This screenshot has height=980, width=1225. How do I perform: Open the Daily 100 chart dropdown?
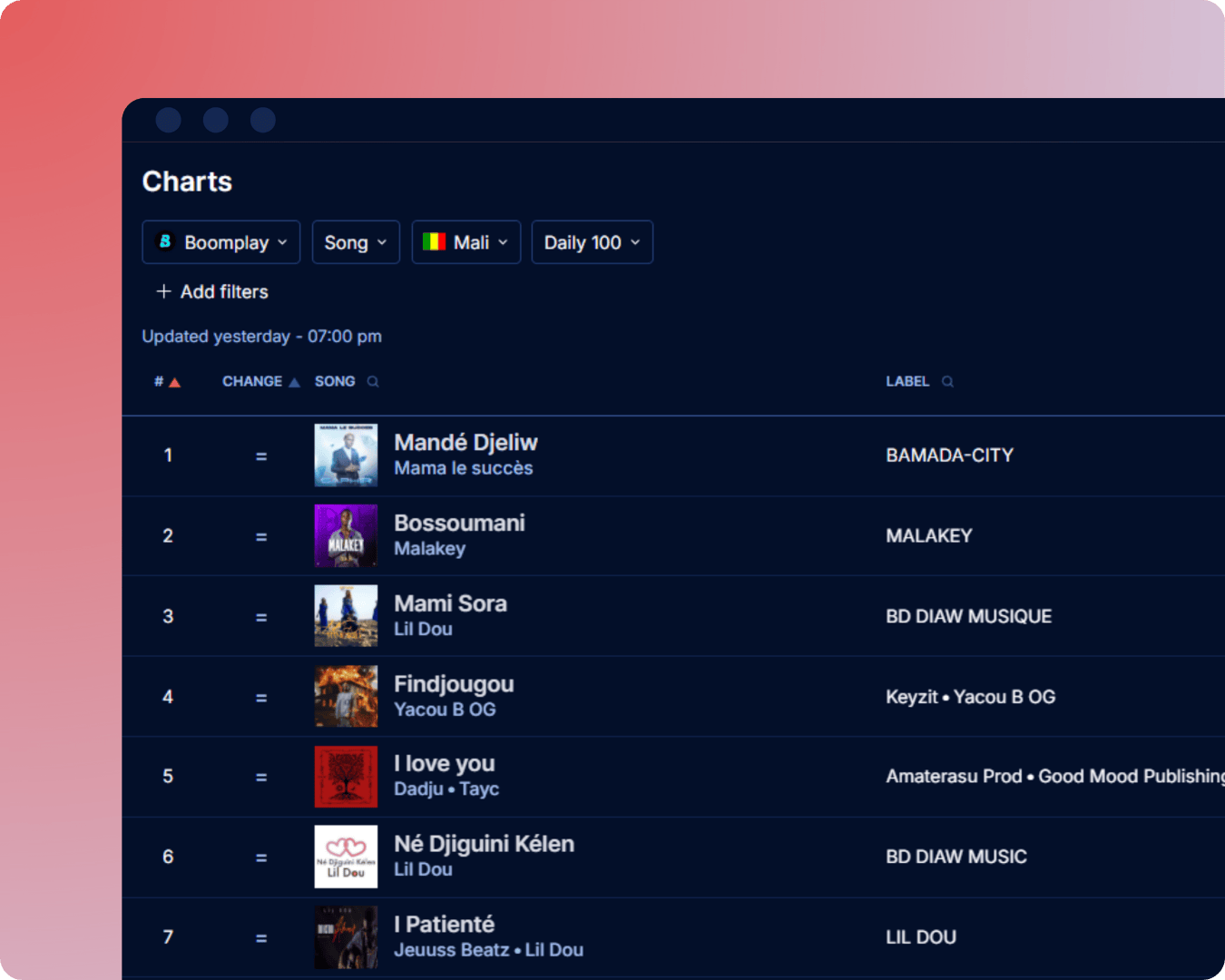592,241
